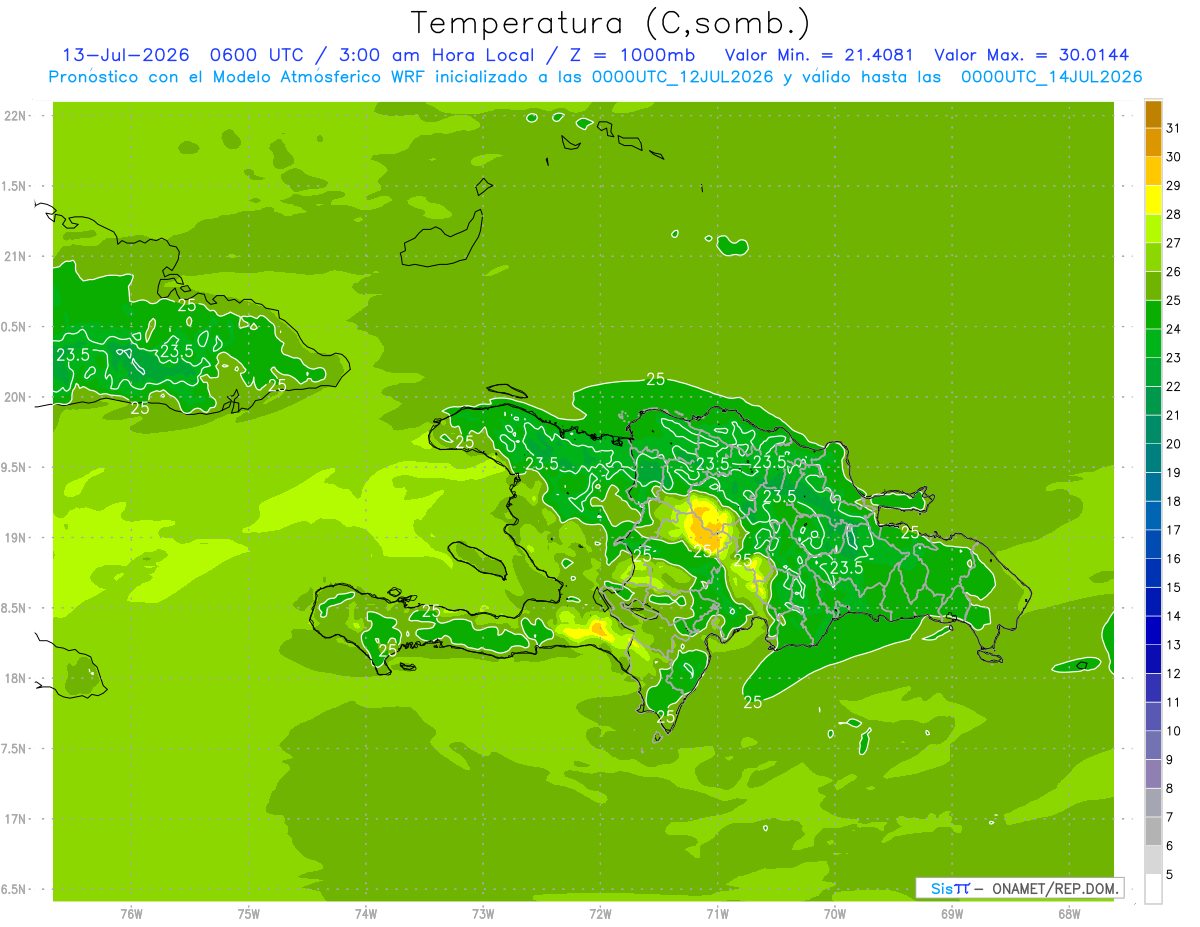Screen dimensions: 1200x927
Task: Pick the color bar segment between 30 and 31
Action: pos(1153,143)
